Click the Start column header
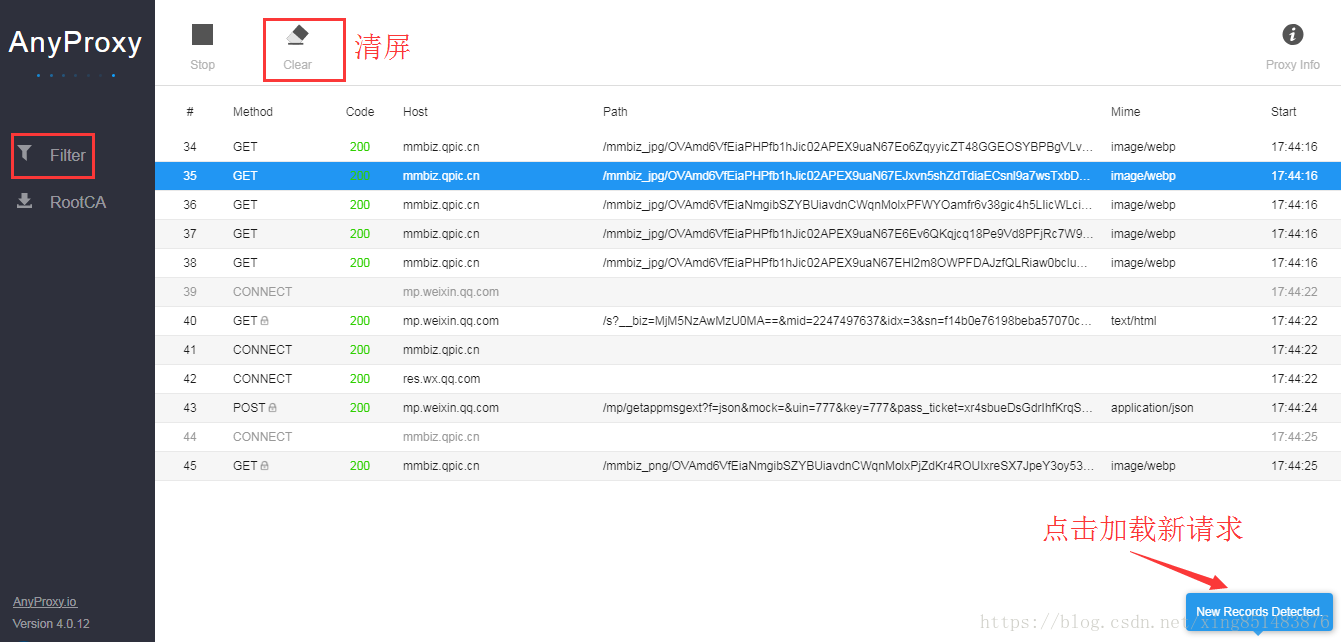Screen dimensions: 1341x642 [1284, 112]
